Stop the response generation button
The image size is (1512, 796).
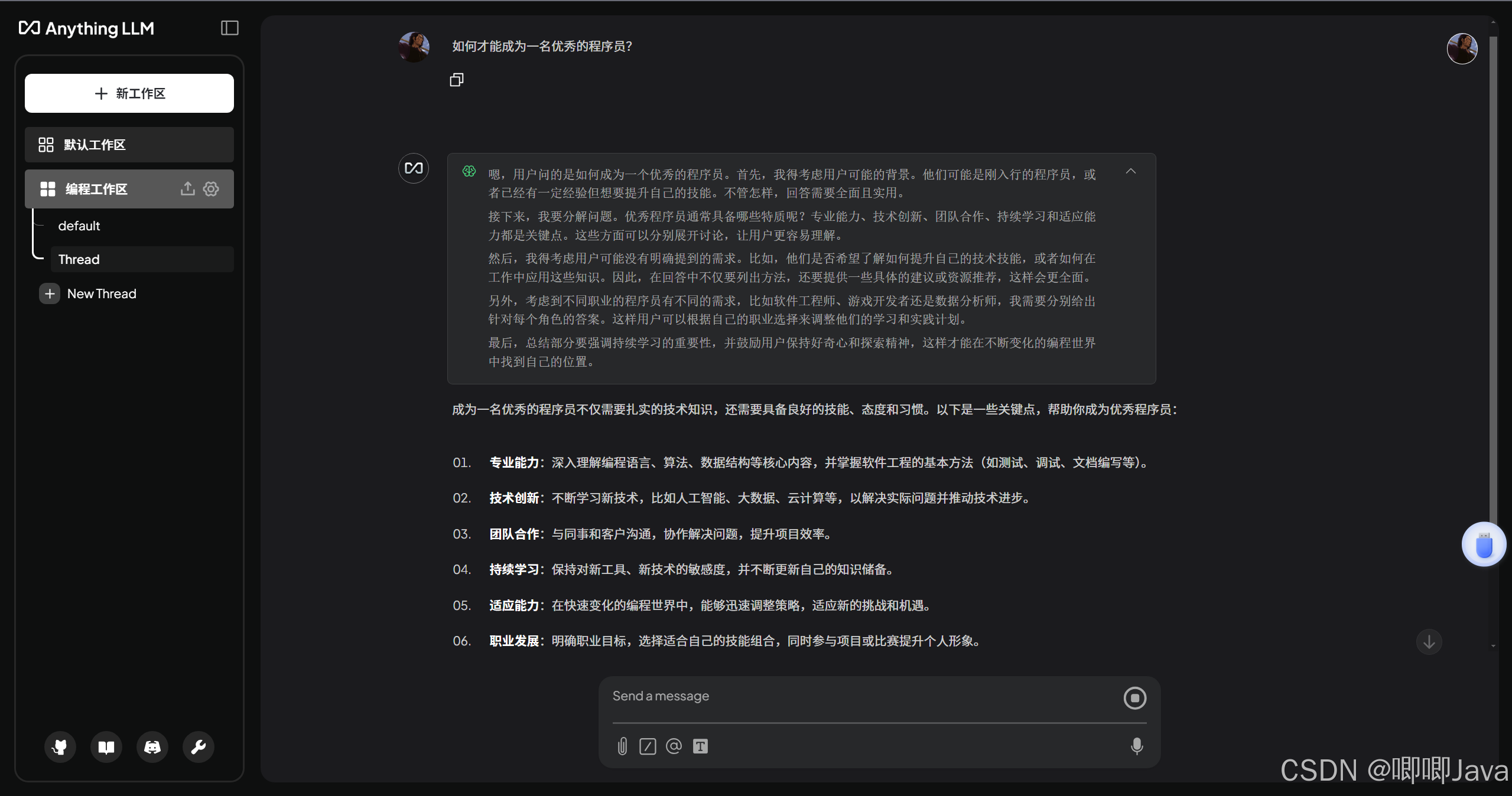(1134, 698)
